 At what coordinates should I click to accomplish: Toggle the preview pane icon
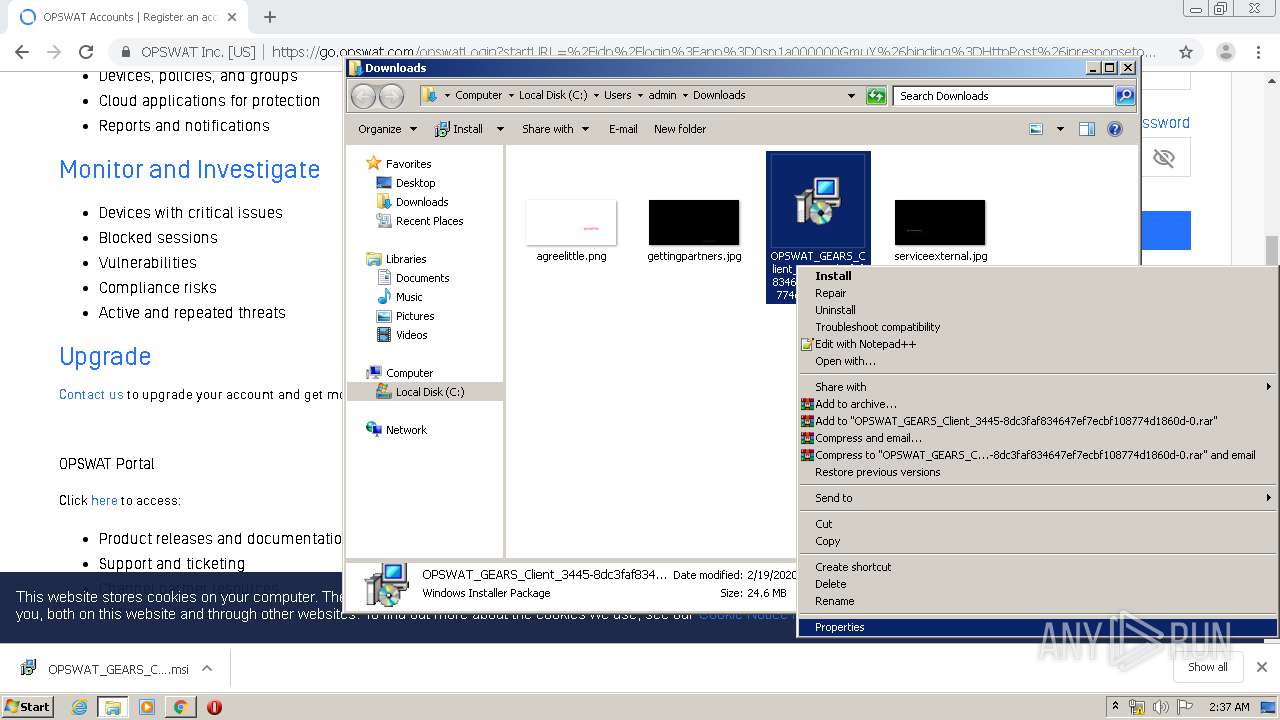(1087, 129)
